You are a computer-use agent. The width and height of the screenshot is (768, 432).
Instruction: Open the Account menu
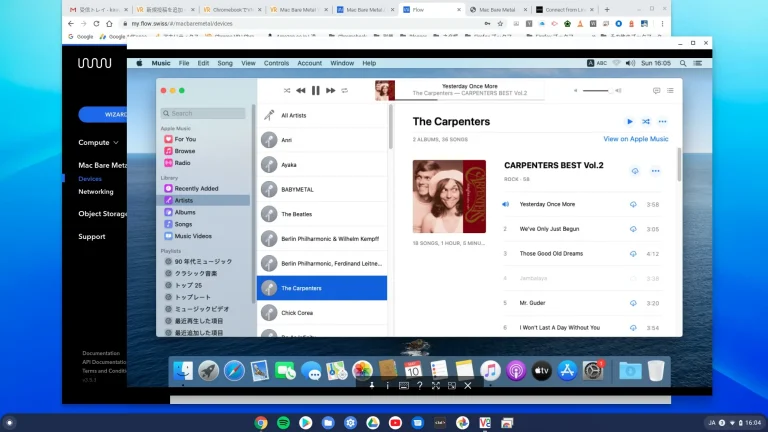(x=310, y=63)
